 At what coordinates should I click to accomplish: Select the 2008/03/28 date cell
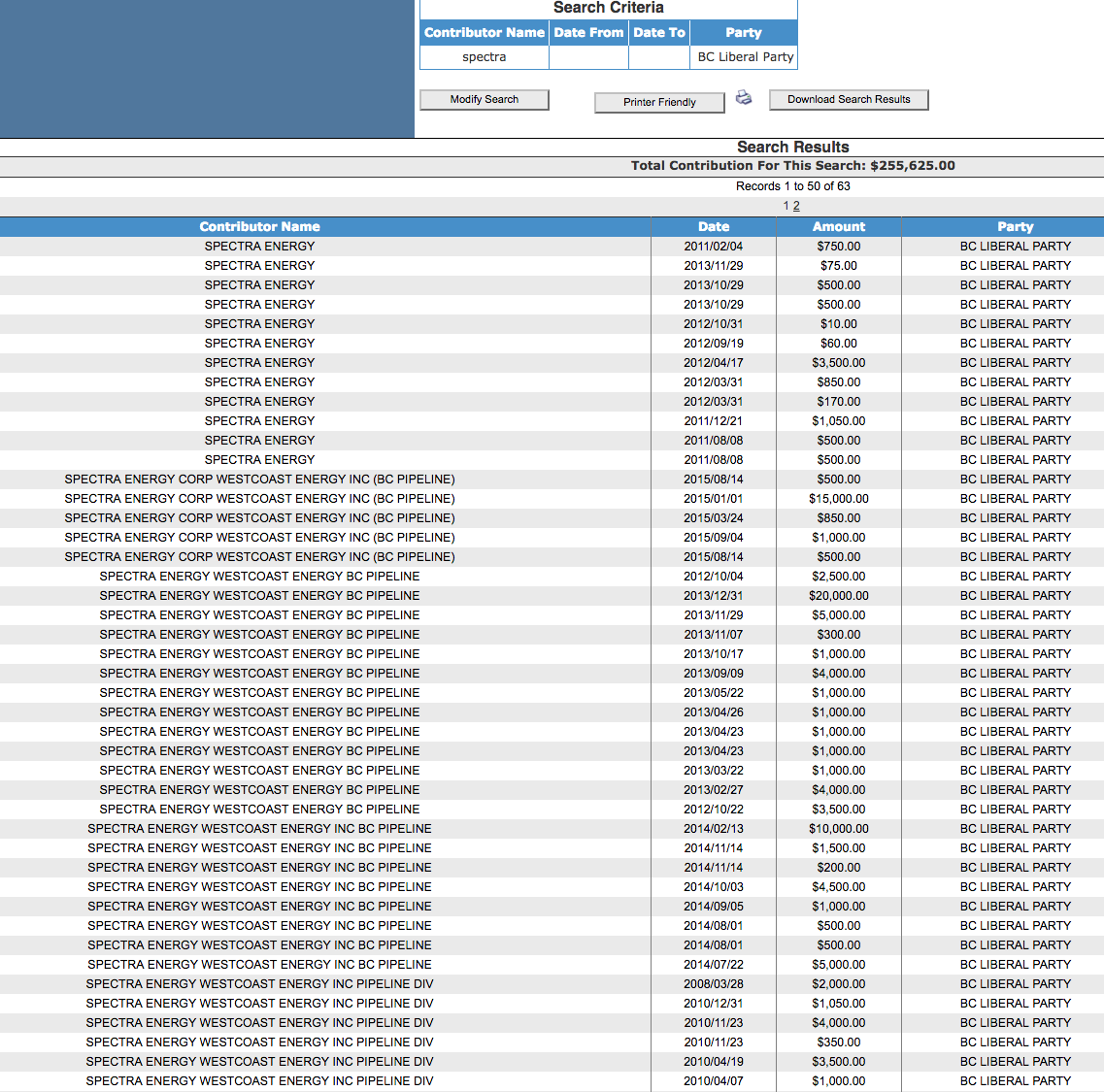point(714,983)
